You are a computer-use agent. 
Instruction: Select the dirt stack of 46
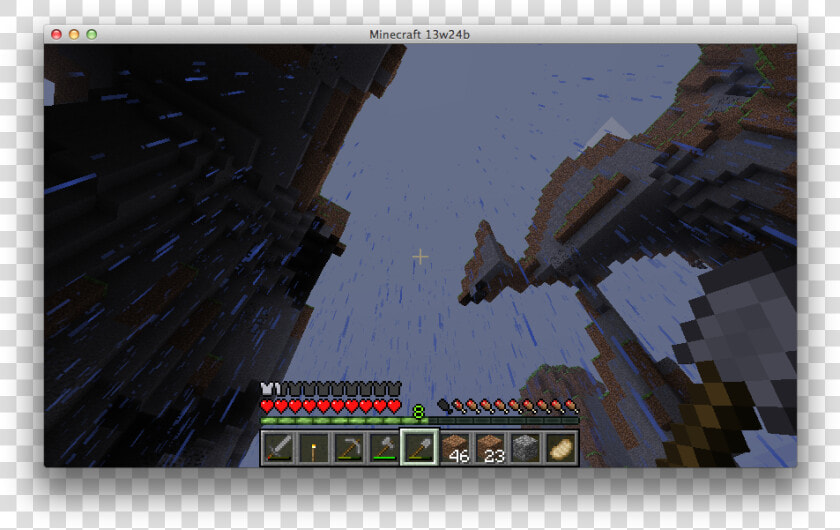click(455, 448)
